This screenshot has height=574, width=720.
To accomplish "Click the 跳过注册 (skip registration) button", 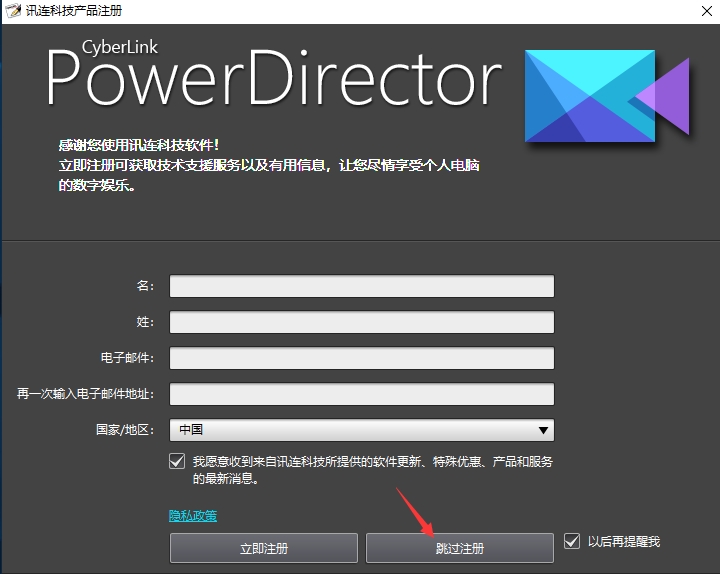I will pos(460,548).
